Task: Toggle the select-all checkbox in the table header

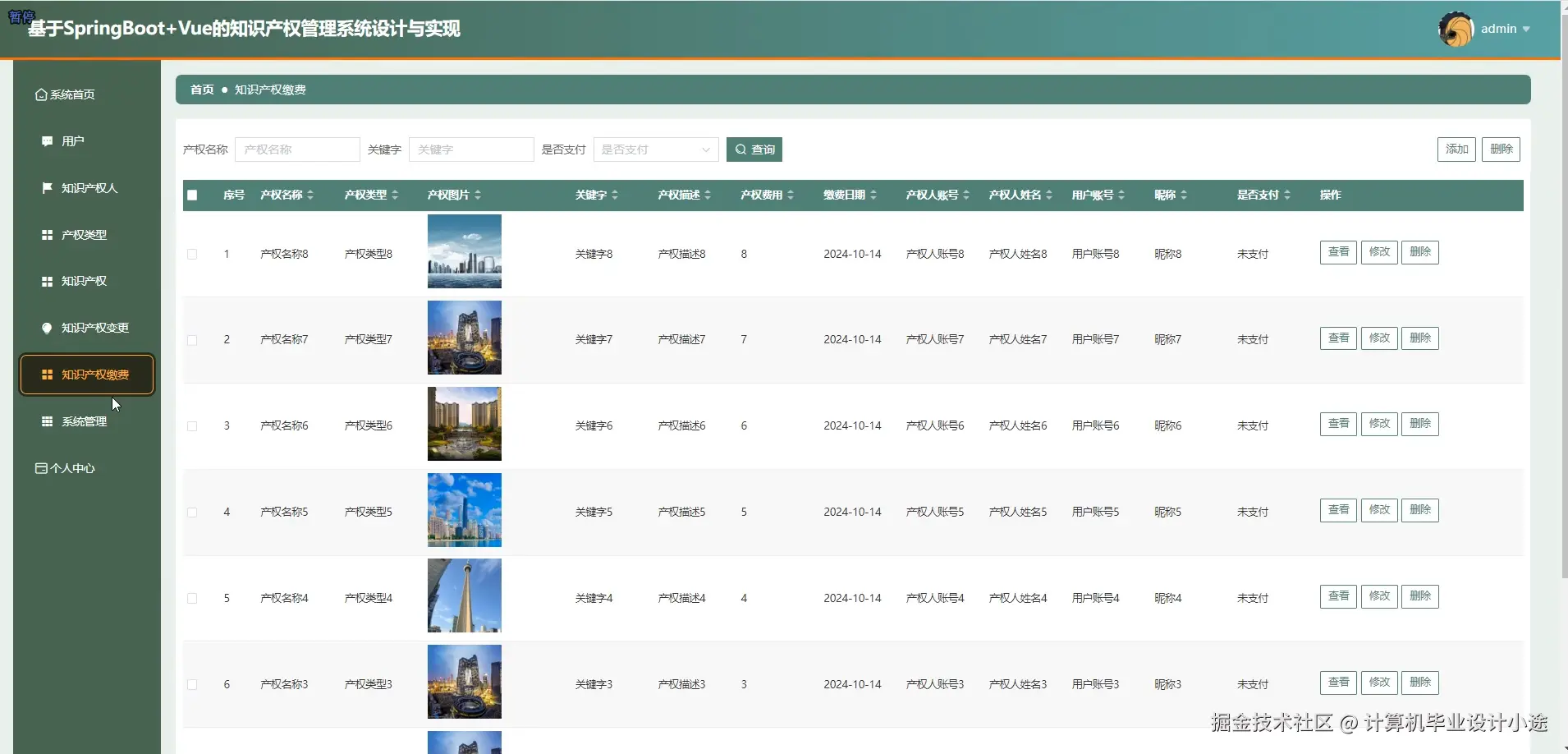Action: click(192, 195)
